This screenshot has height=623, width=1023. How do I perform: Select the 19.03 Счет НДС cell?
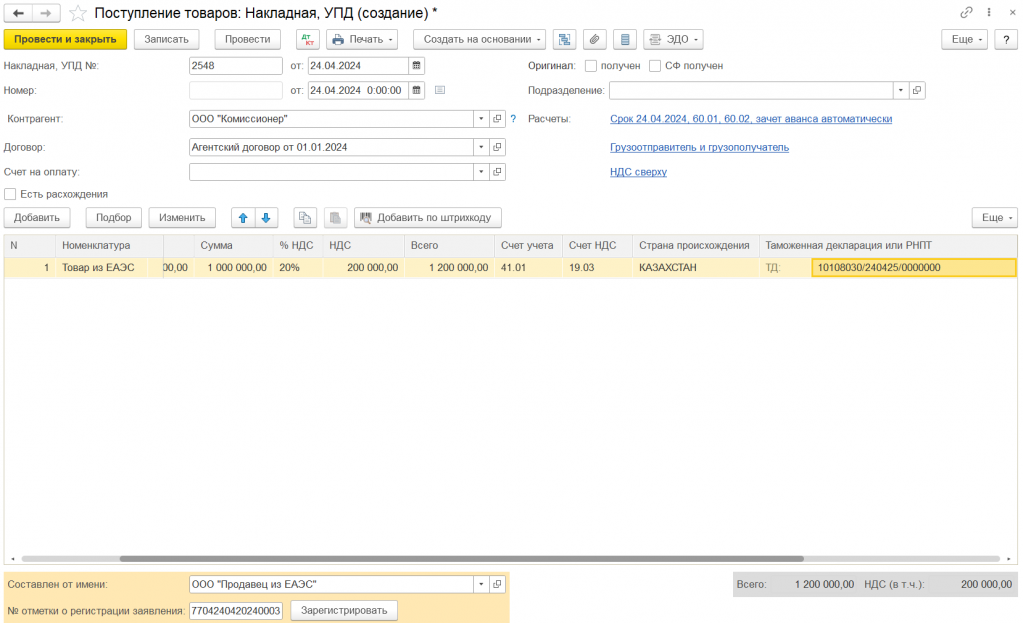[x=597, y=267]
